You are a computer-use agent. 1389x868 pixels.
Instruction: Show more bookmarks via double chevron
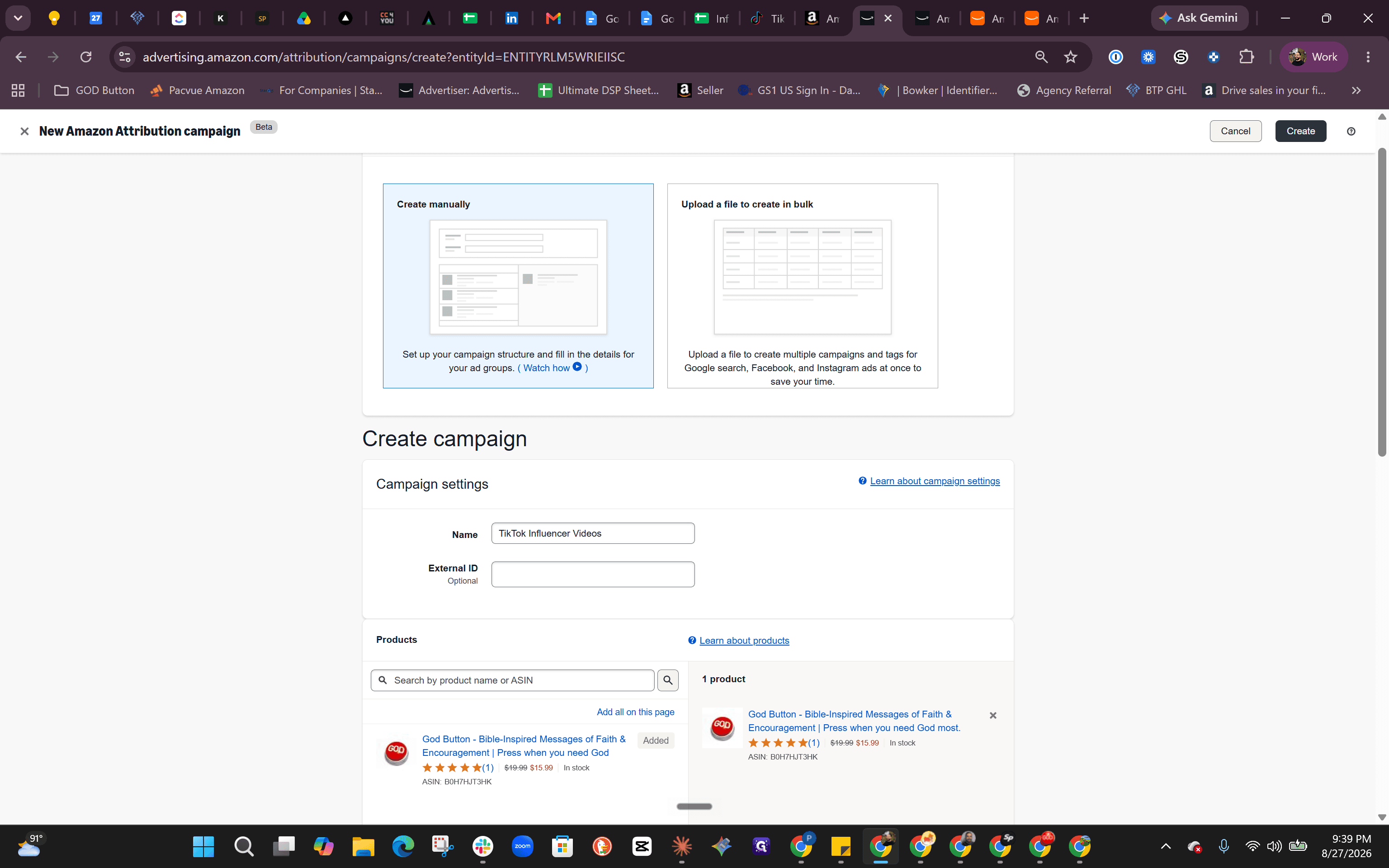tap(1356, 90)
